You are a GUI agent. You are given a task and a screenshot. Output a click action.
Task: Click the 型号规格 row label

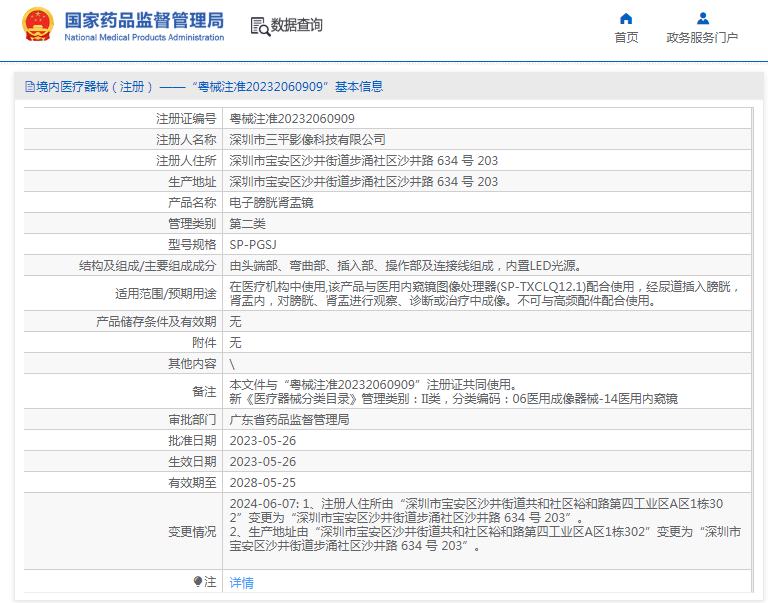pos(192,245)
